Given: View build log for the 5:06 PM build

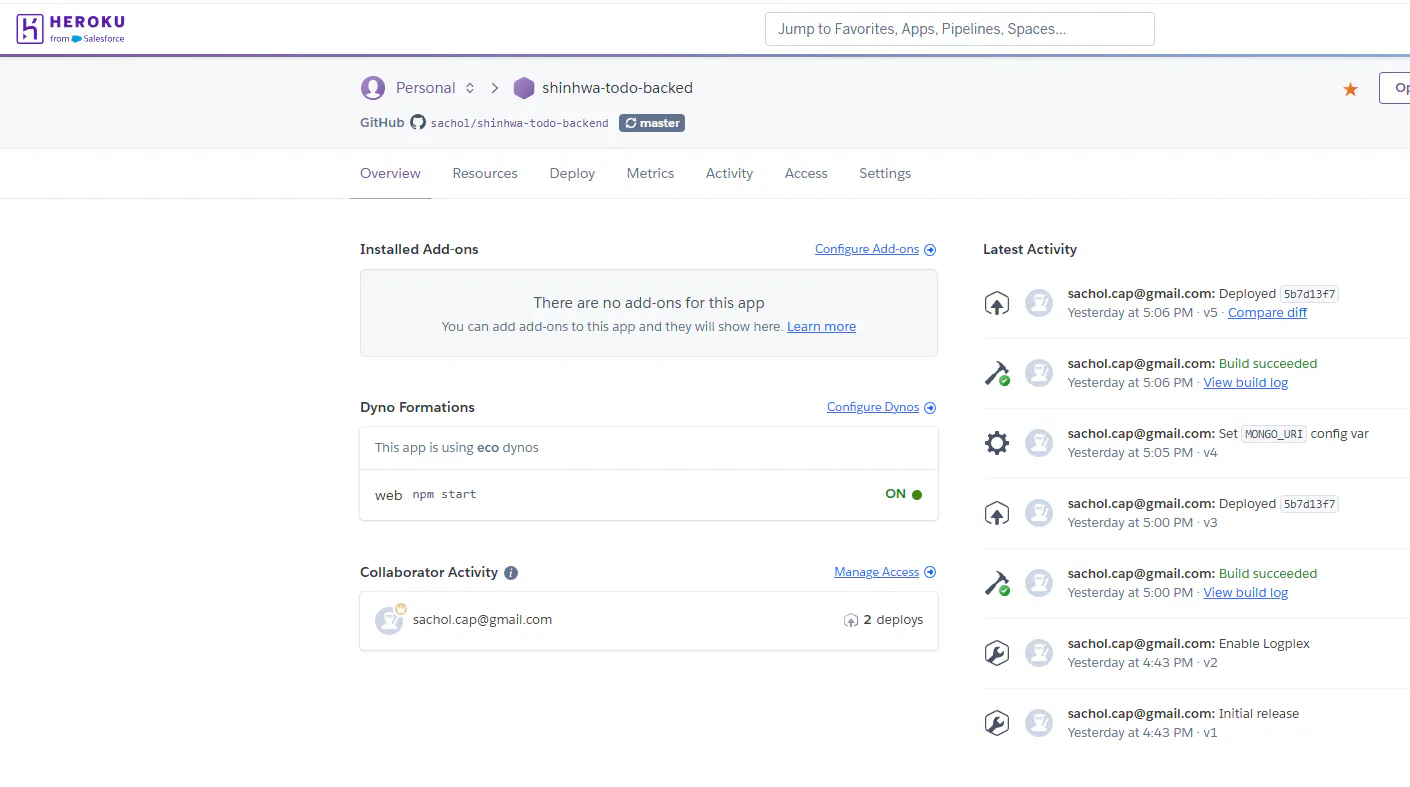Looking at the screenshot, I should coord(1245,383).
